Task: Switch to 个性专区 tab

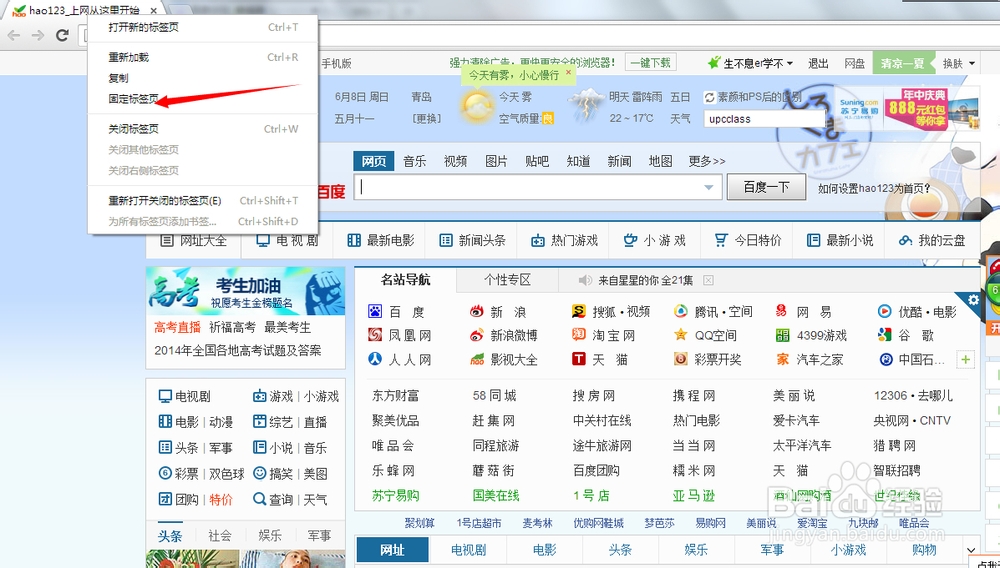Action: click(507, 280)
